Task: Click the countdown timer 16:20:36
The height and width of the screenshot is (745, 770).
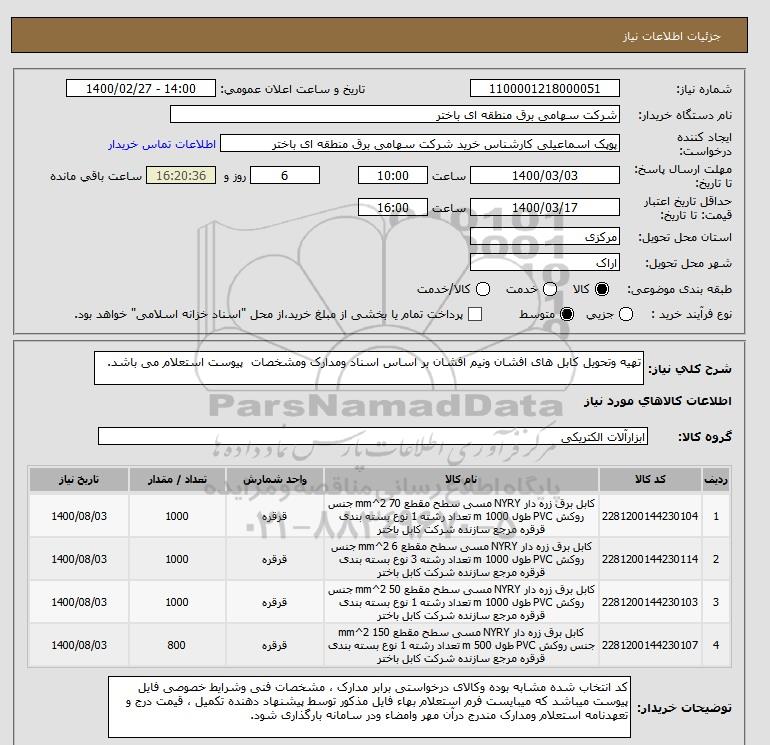Action: (181, 175)
